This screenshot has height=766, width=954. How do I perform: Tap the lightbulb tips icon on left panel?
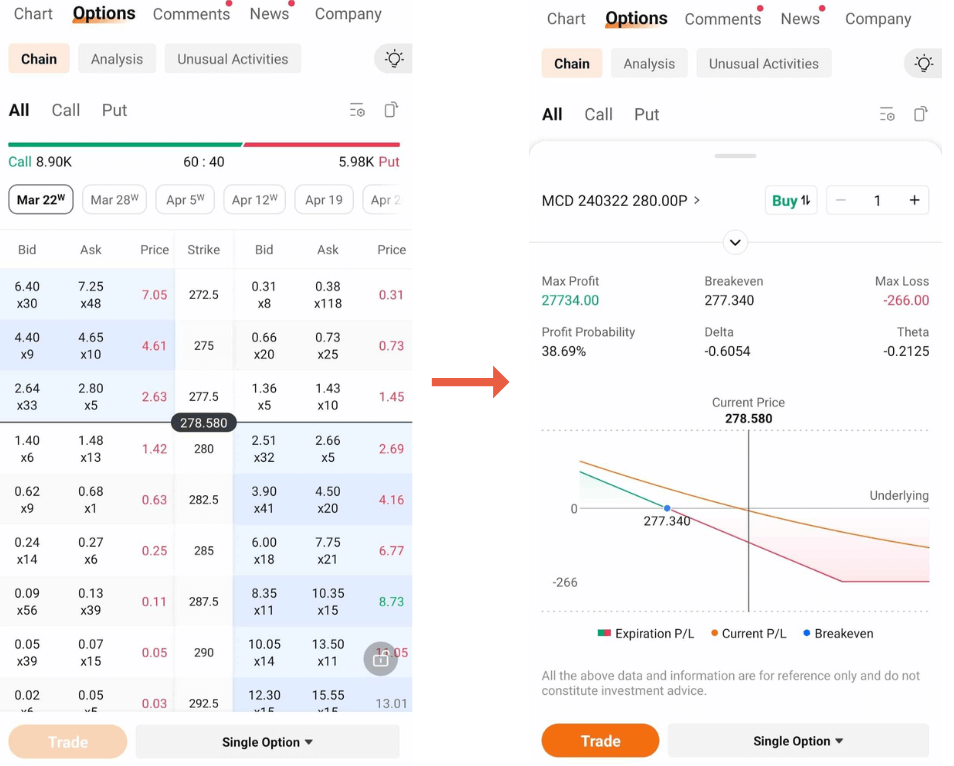[393, 59]
